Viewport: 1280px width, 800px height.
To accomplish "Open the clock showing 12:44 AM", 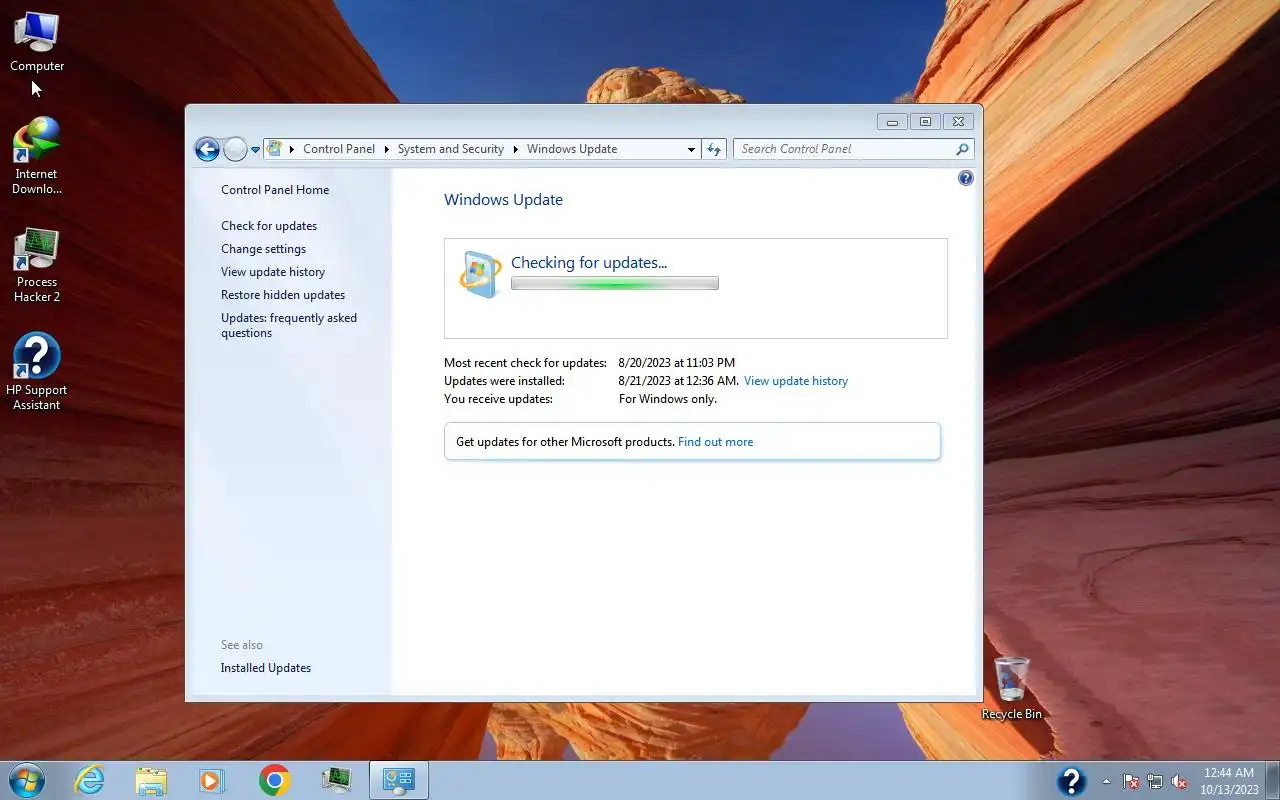I will [1229, 781].
